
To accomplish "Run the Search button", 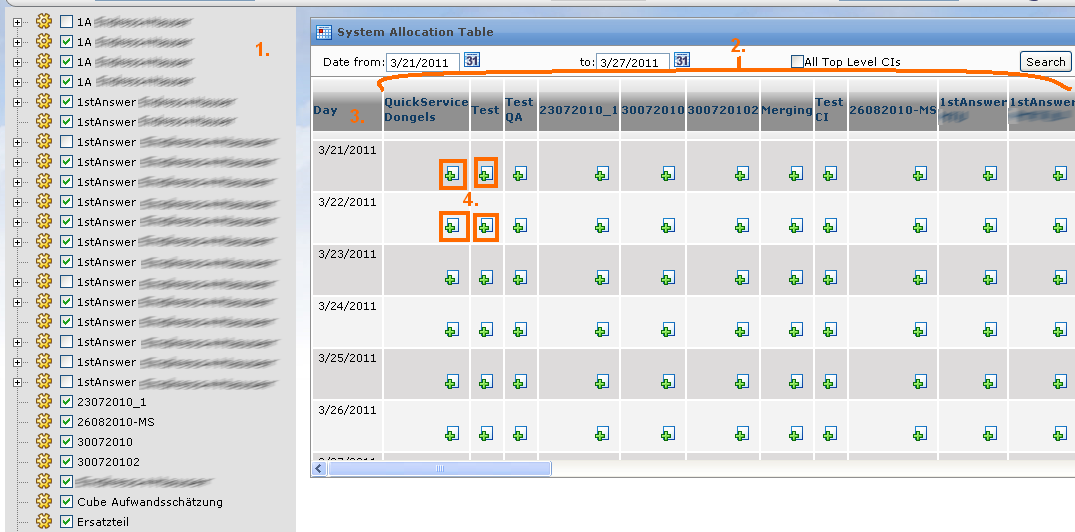I will click(1045, 62).
